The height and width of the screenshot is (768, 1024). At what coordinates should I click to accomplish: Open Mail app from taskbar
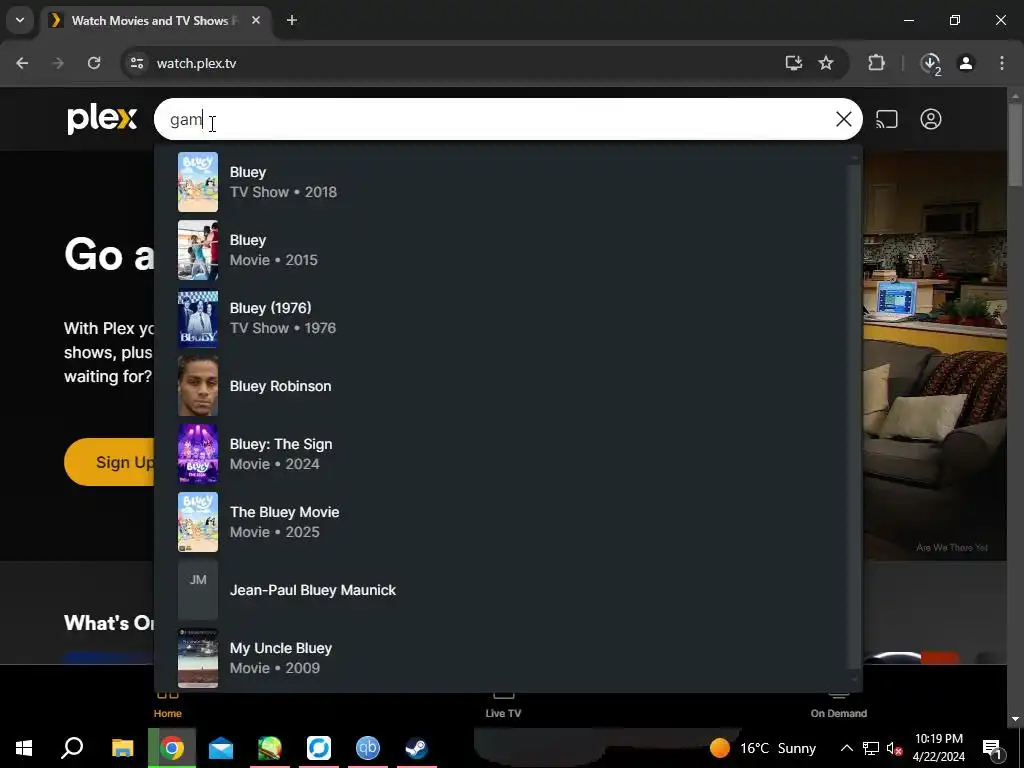(221, 748)
